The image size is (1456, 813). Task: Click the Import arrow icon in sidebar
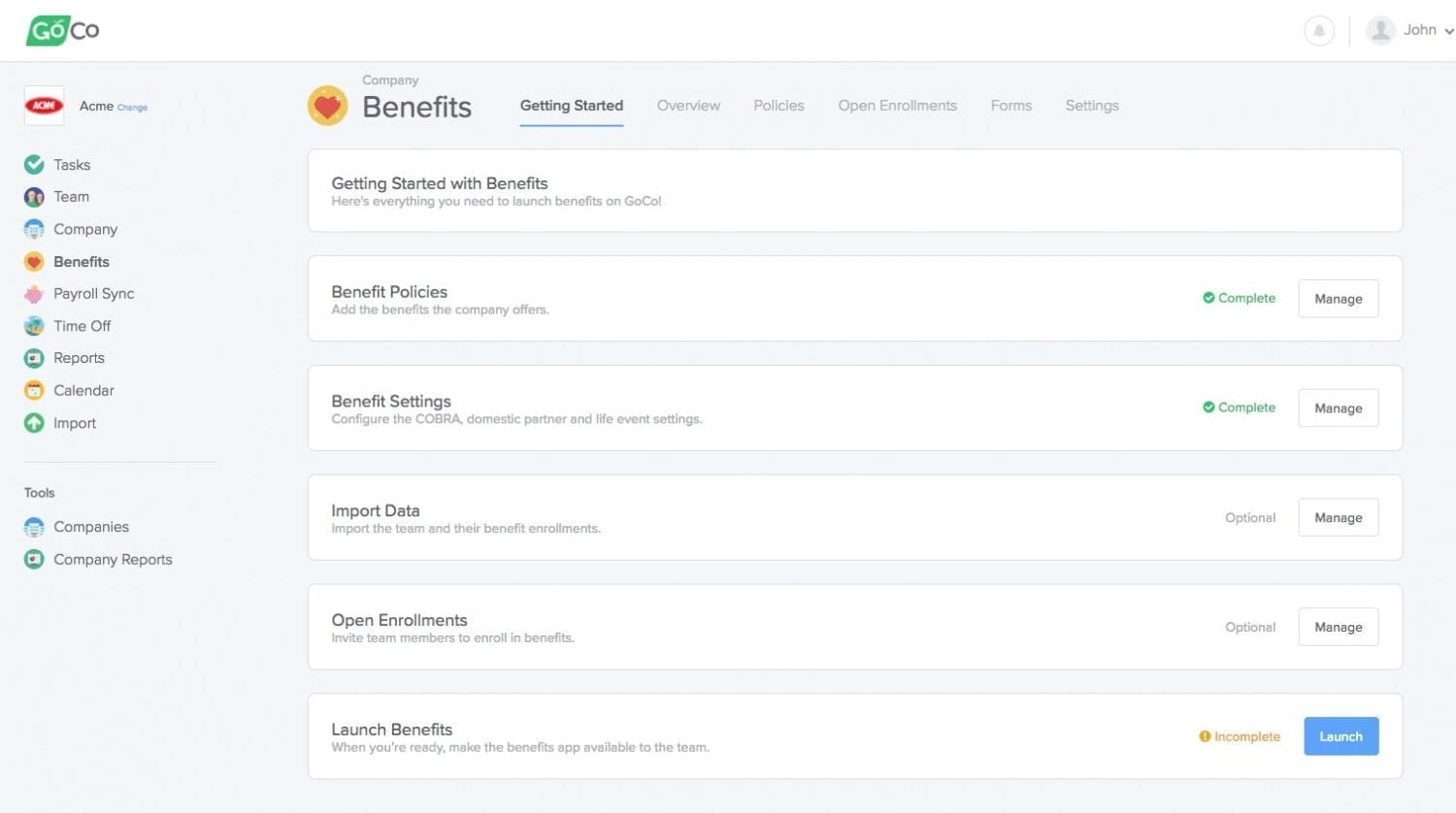point(34,423)
